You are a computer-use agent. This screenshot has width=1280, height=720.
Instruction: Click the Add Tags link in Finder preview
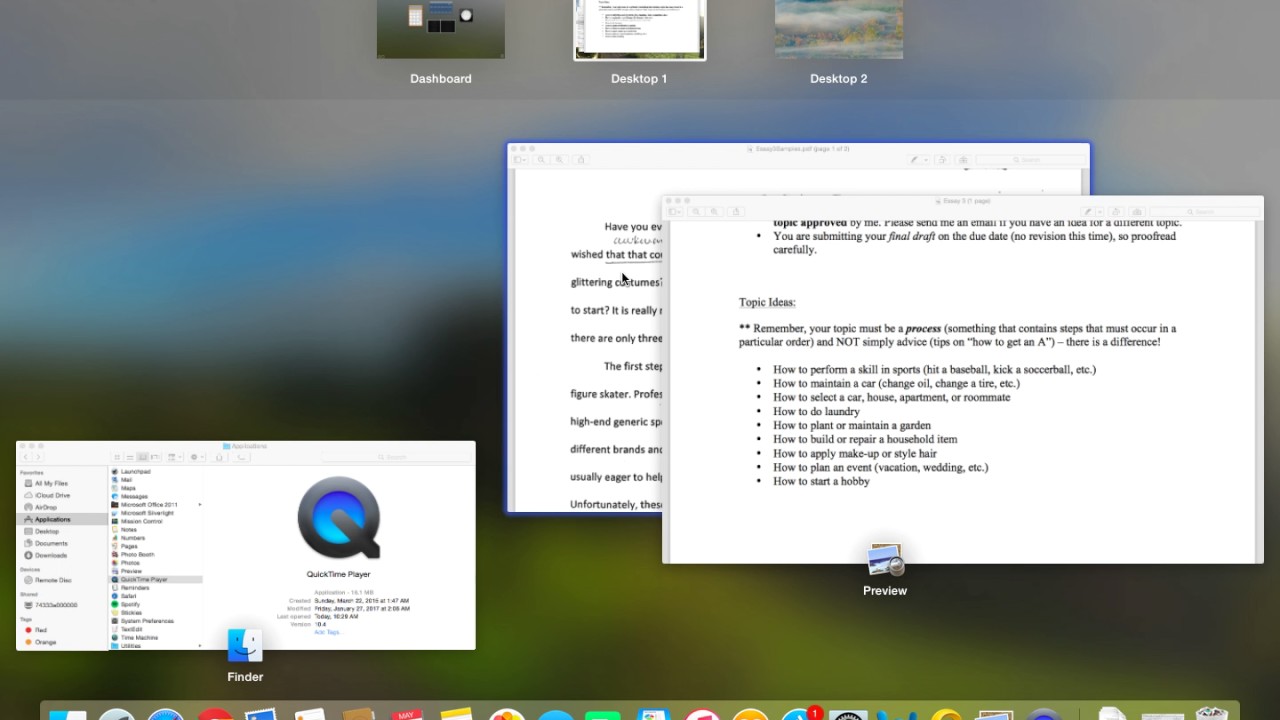(x=327, y=632)
